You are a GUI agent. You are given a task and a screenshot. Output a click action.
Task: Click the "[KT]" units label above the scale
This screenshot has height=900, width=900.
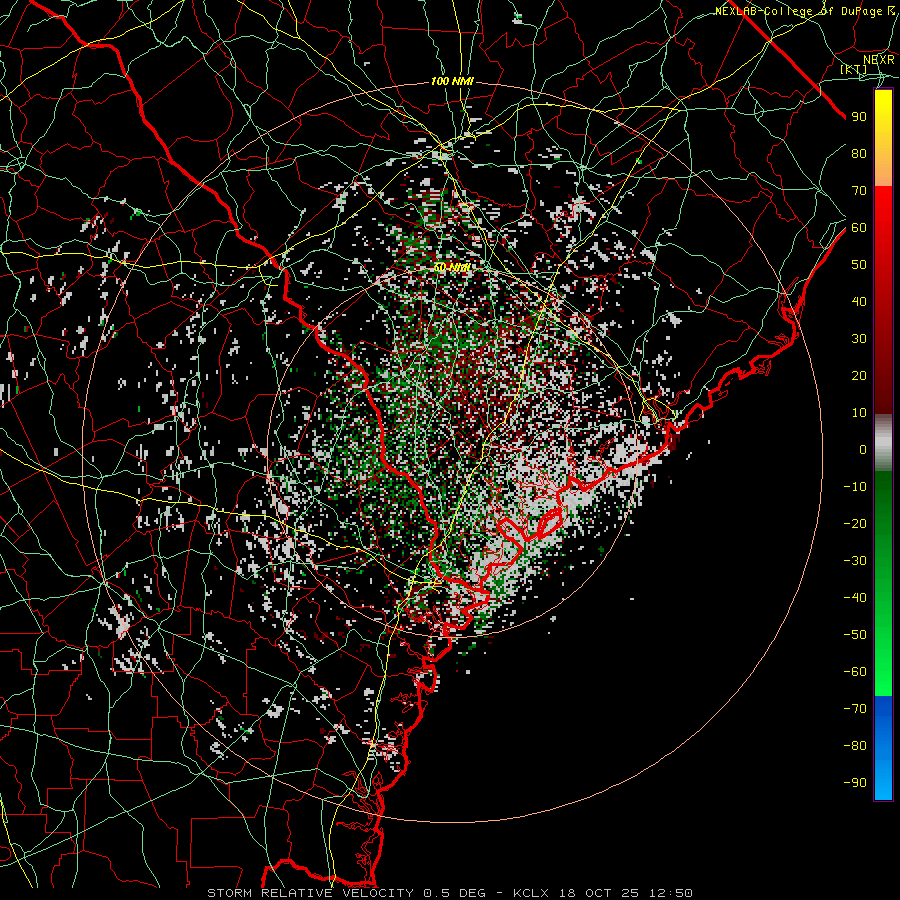[x=854, y=69]
